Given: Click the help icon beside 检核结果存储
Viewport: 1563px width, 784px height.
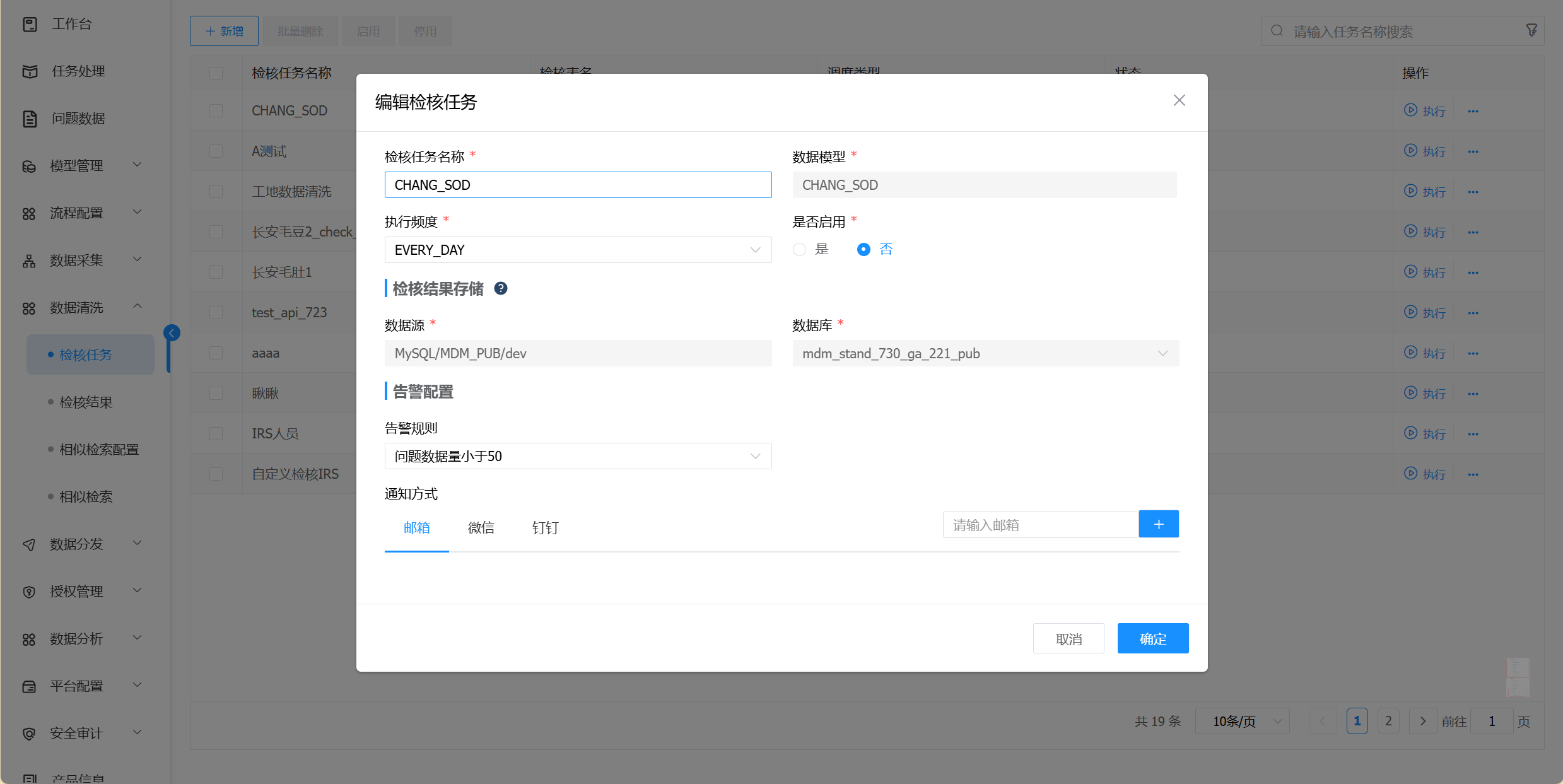Looking at the screenshot, I should coord(500,288).
